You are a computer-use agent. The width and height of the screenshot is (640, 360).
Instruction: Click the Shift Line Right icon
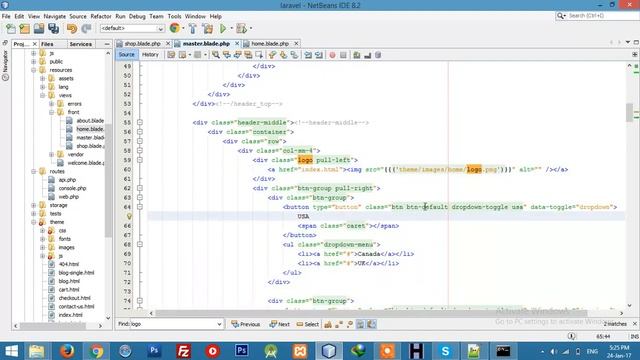[319, 55]
